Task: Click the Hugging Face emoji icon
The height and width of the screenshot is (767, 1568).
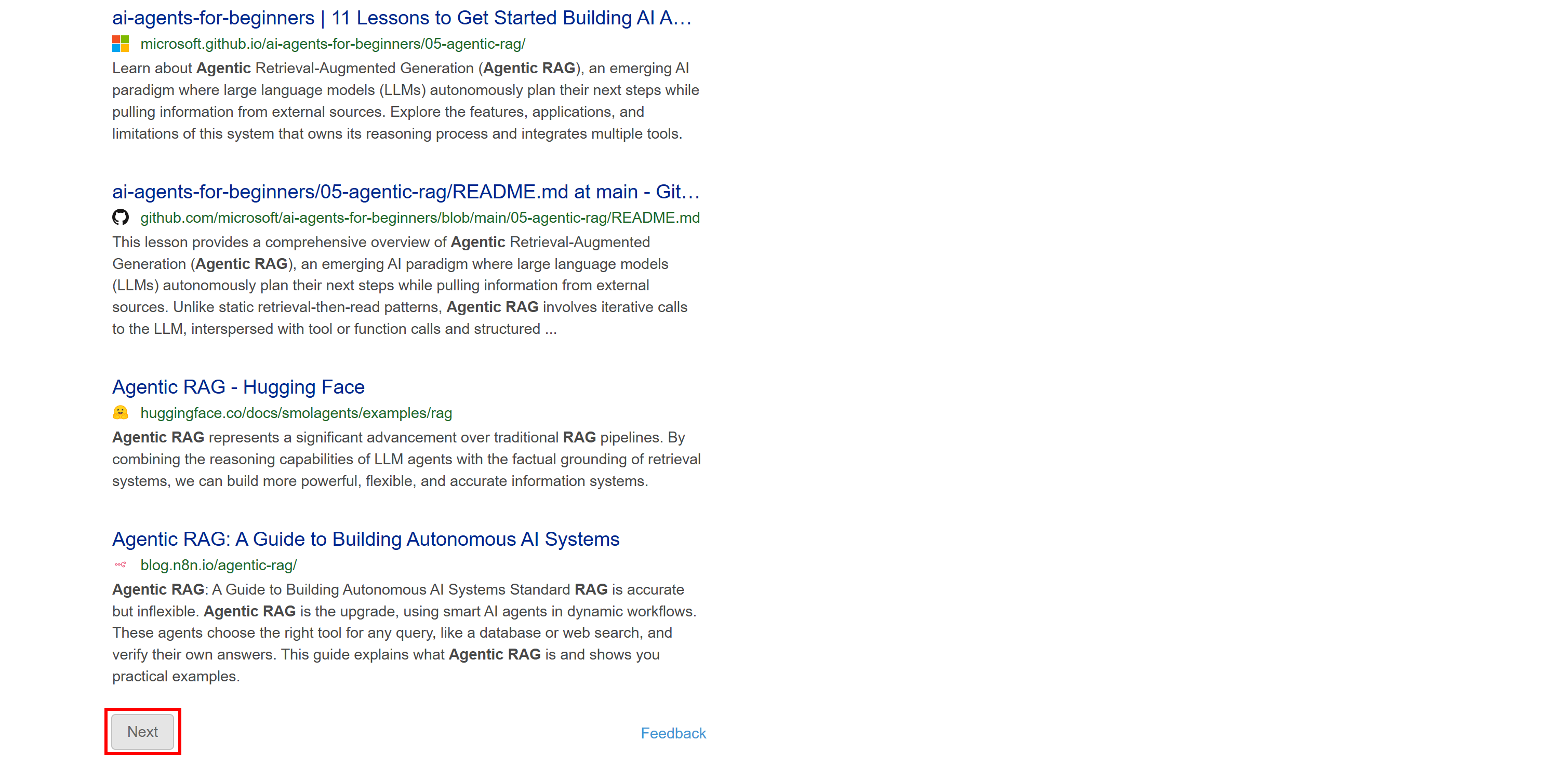Action: click(x=121, y=412)
